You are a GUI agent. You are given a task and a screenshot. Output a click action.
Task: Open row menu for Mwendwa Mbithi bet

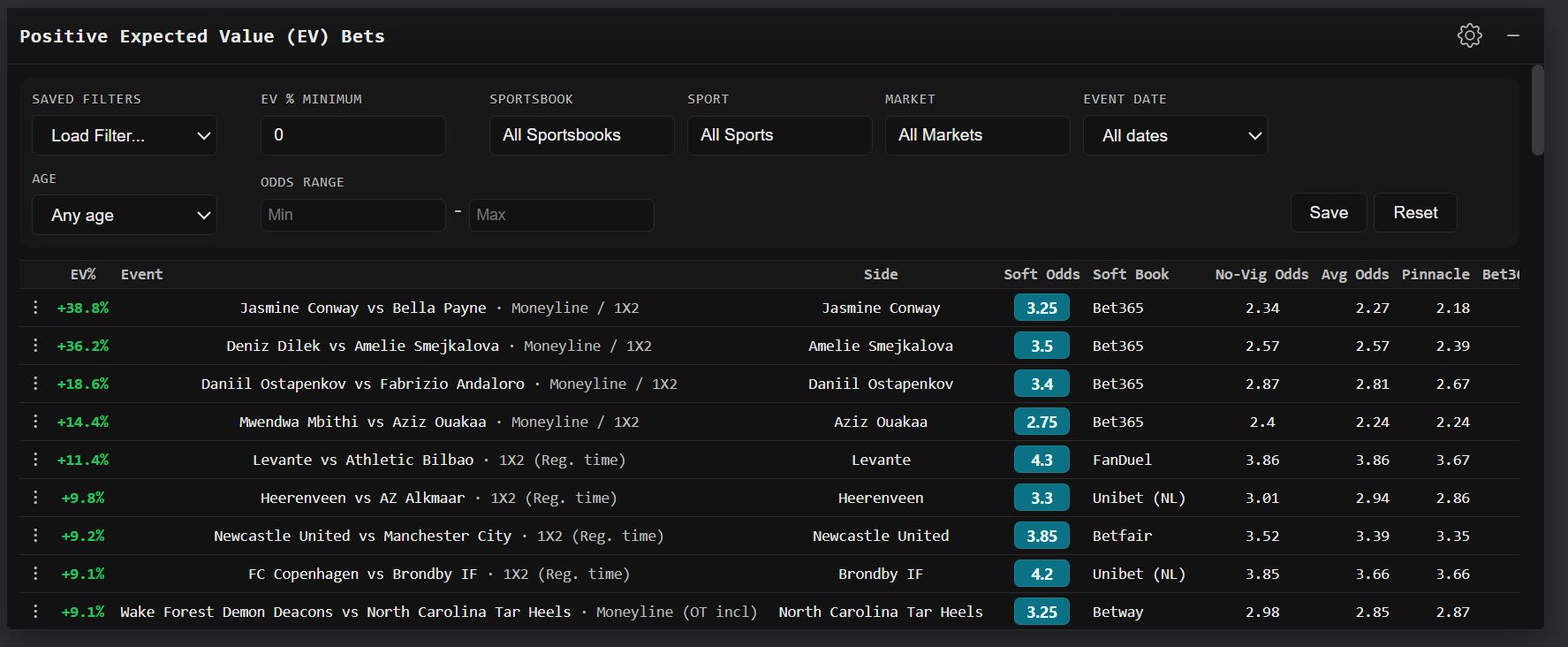click(35, 421)
